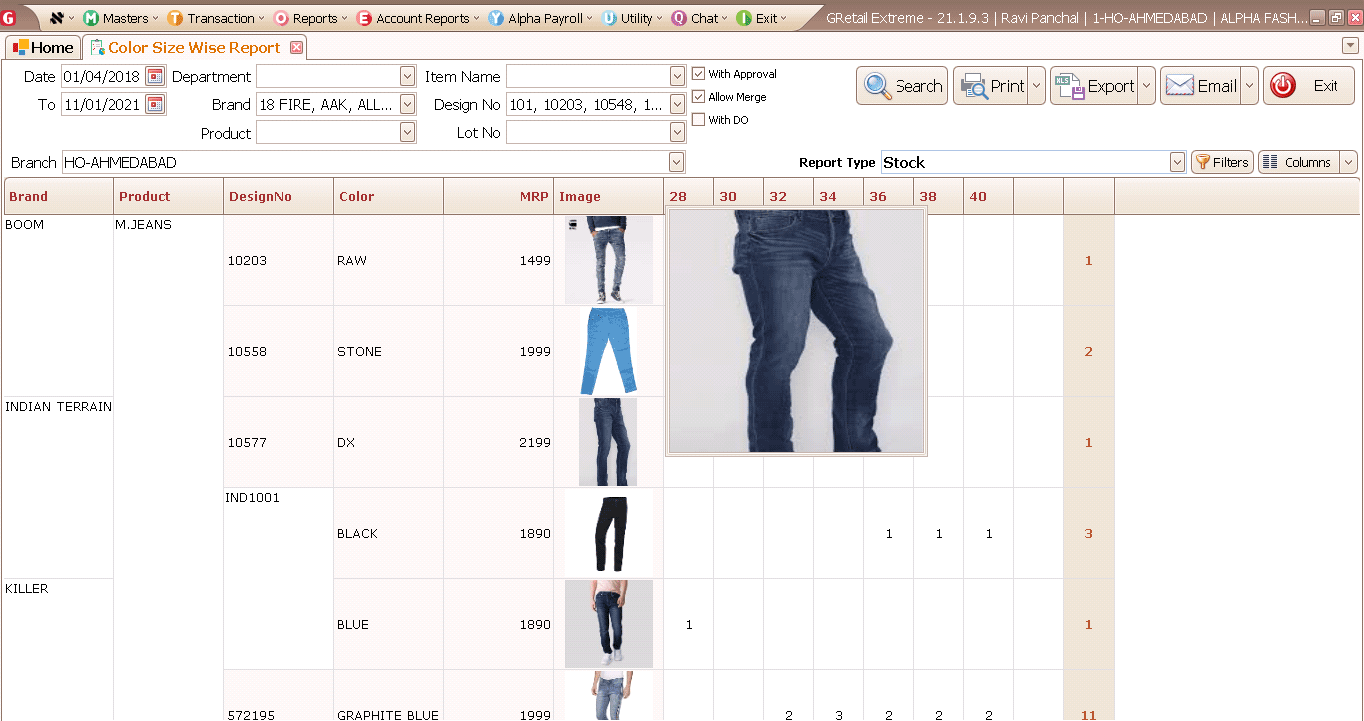The width and height of the screenshot is (1364, 721).
Task: Click the enlarged jeans preview image
Action: (x=796, y=331)
